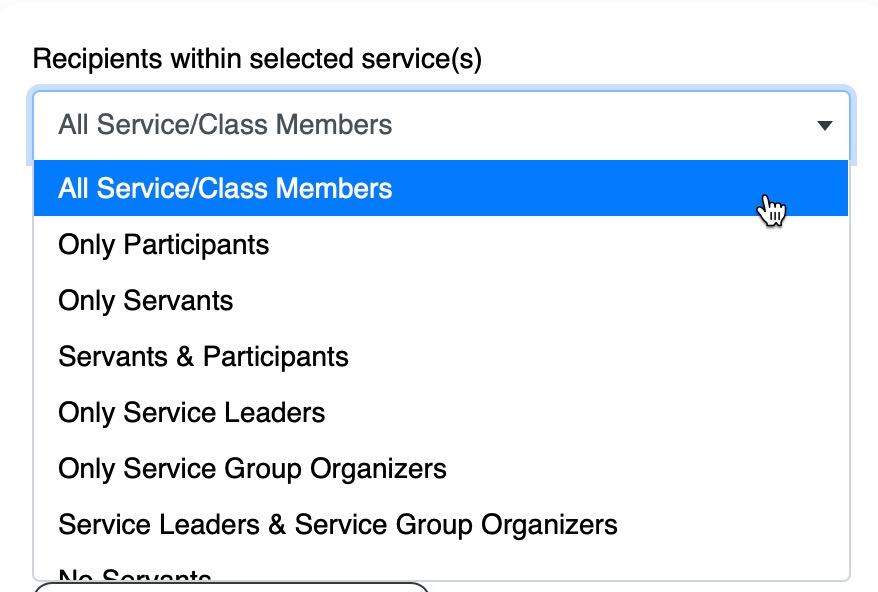Pick leaders and group organizers combined entry
This screenshot has width=878, height=592.
click(x=338, y=525)
